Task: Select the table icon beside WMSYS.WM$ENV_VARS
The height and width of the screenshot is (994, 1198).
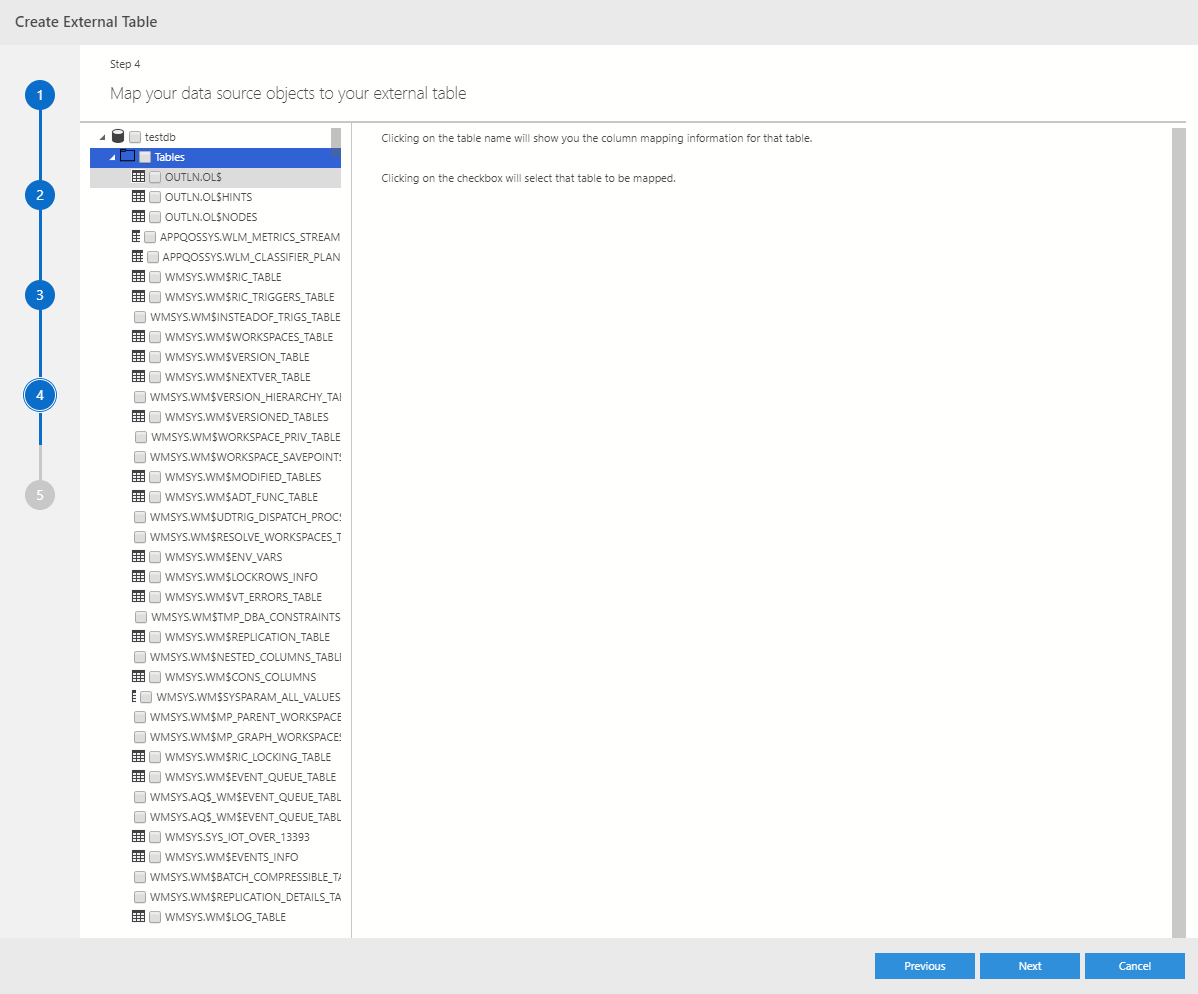Action: [138, 556]
